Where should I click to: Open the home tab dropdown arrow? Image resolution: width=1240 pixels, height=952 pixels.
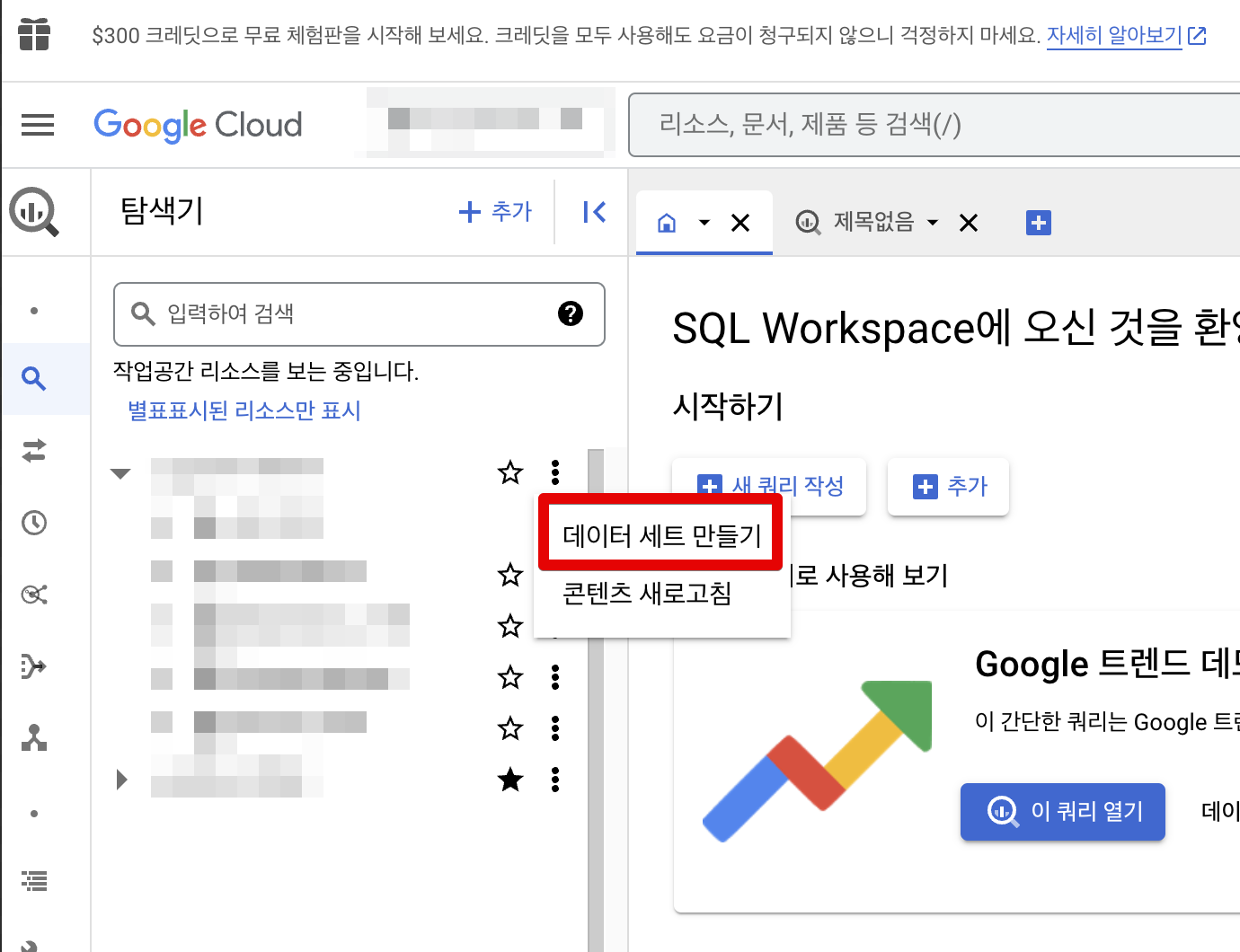coord(704,223)
